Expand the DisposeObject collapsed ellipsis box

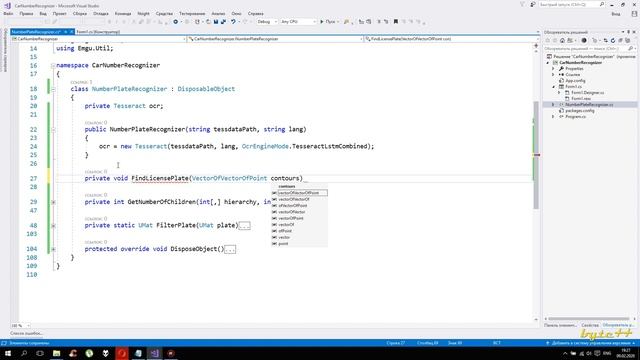click(230, 249)
